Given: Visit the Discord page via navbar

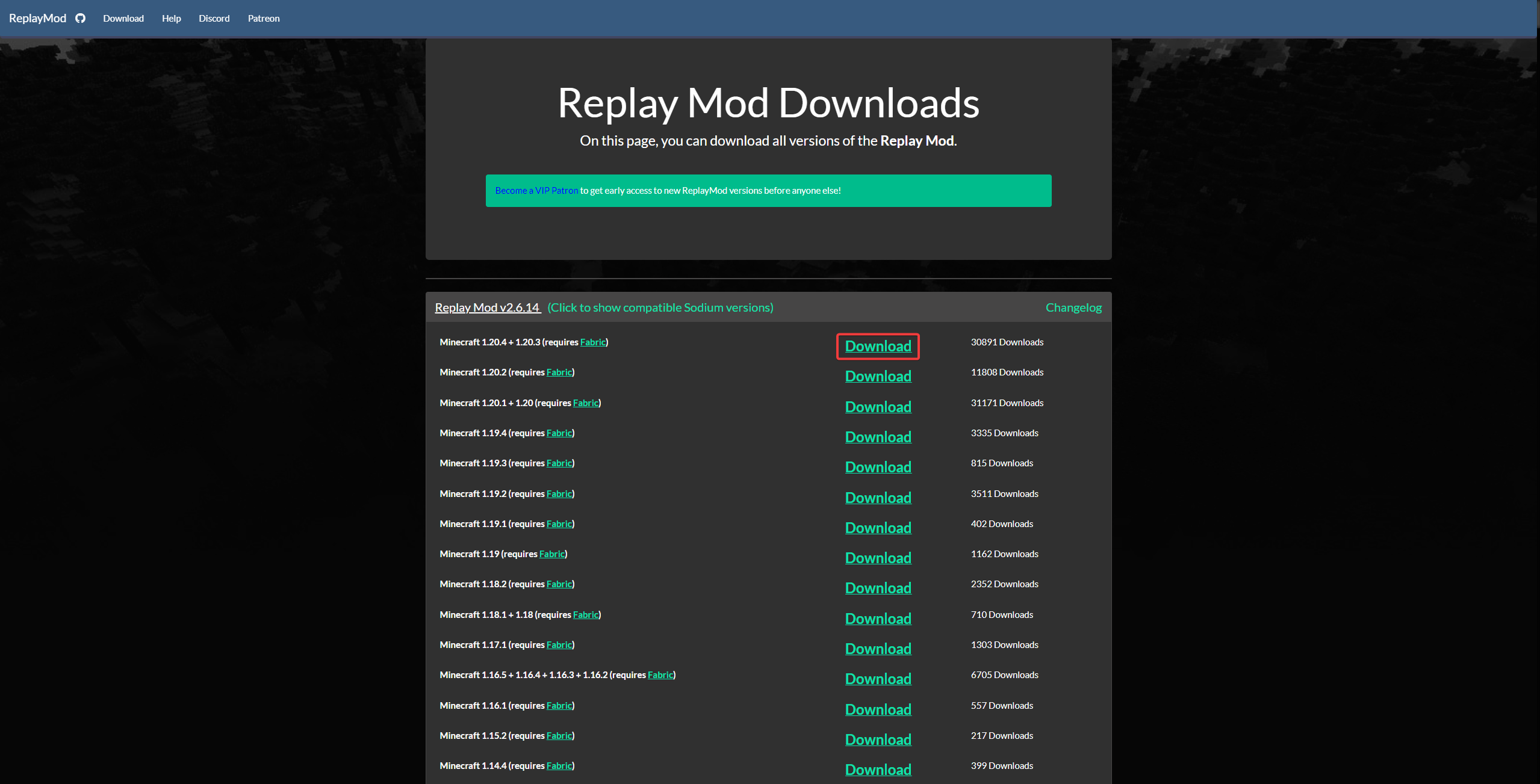Looking at the screenshot, I should [214, 19].
